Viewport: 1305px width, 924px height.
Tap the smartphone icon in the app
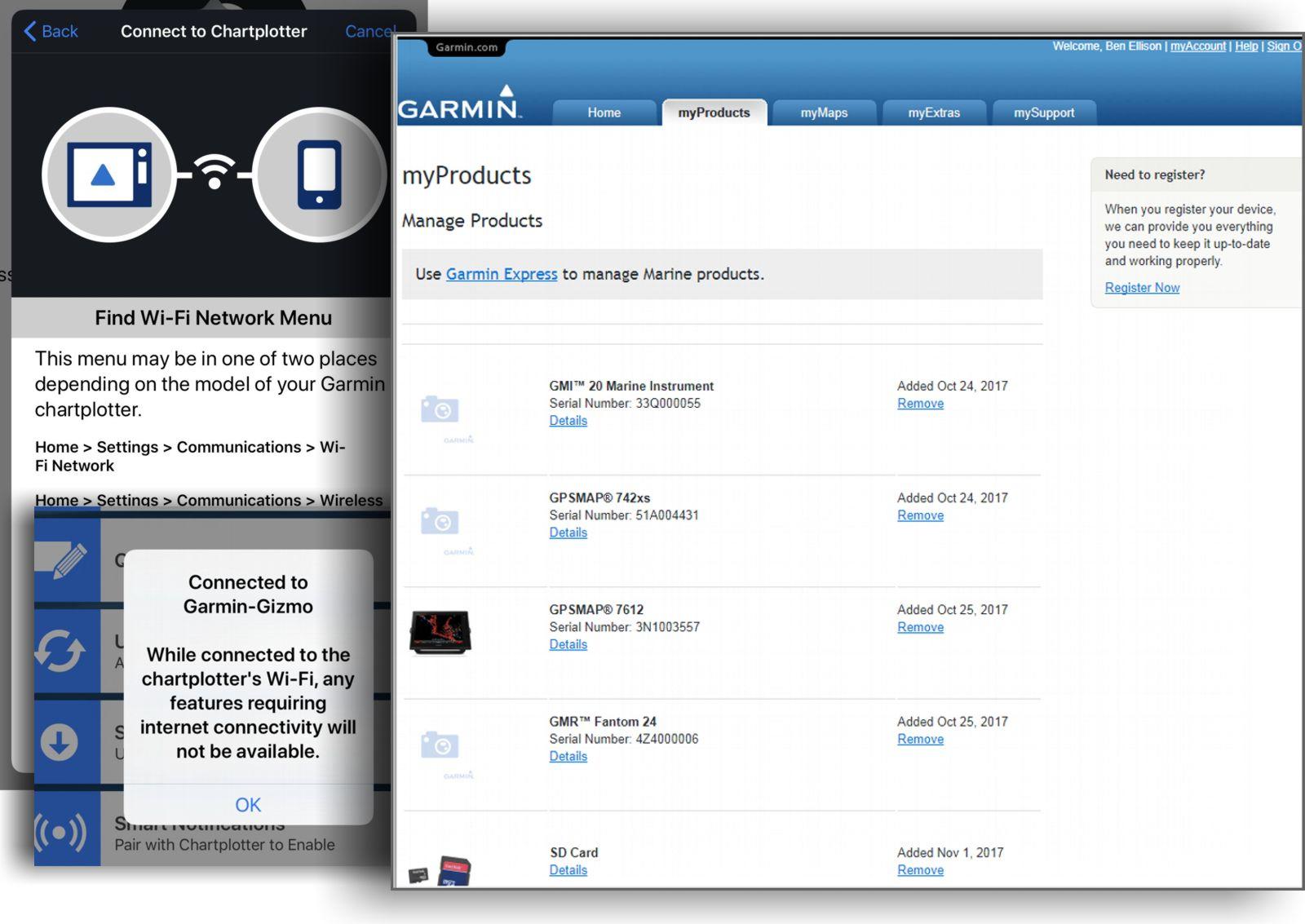coord(319,175)
